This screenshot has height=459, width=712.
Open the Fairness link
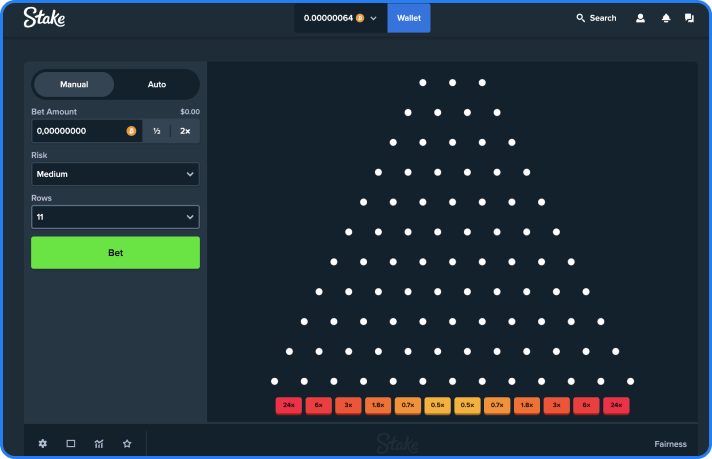tap(670, 444)
